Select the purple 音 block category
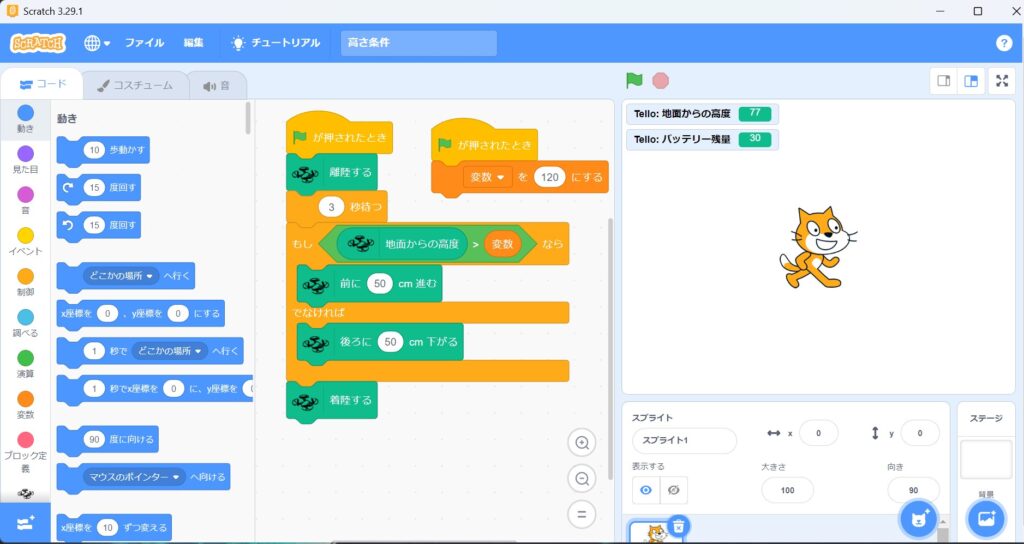This screenshot has width=1024, height=544. click(25, 201)
